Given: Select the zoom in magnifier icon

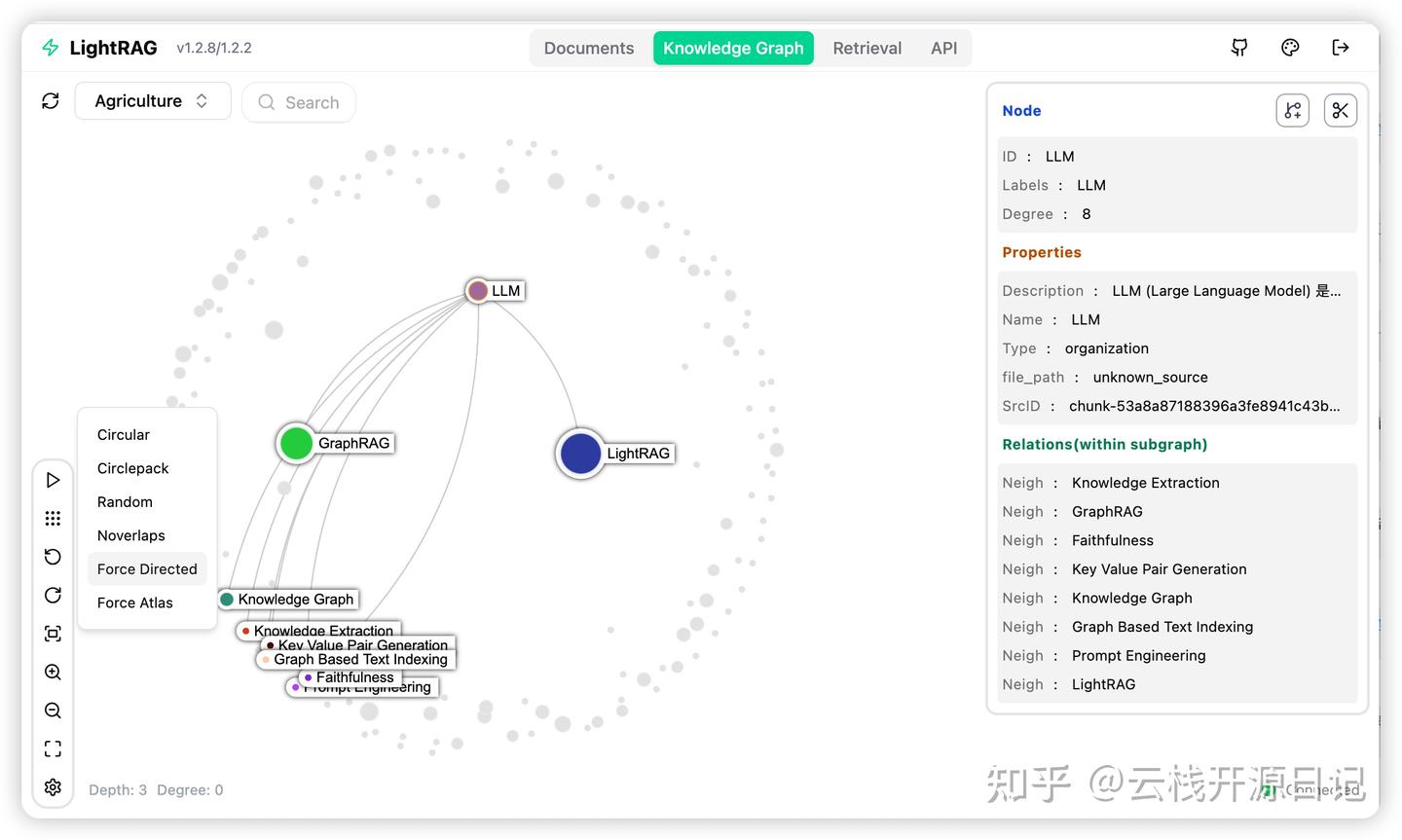Looking at the screenshot, I should pyautogui.click(x=53, y=672).
